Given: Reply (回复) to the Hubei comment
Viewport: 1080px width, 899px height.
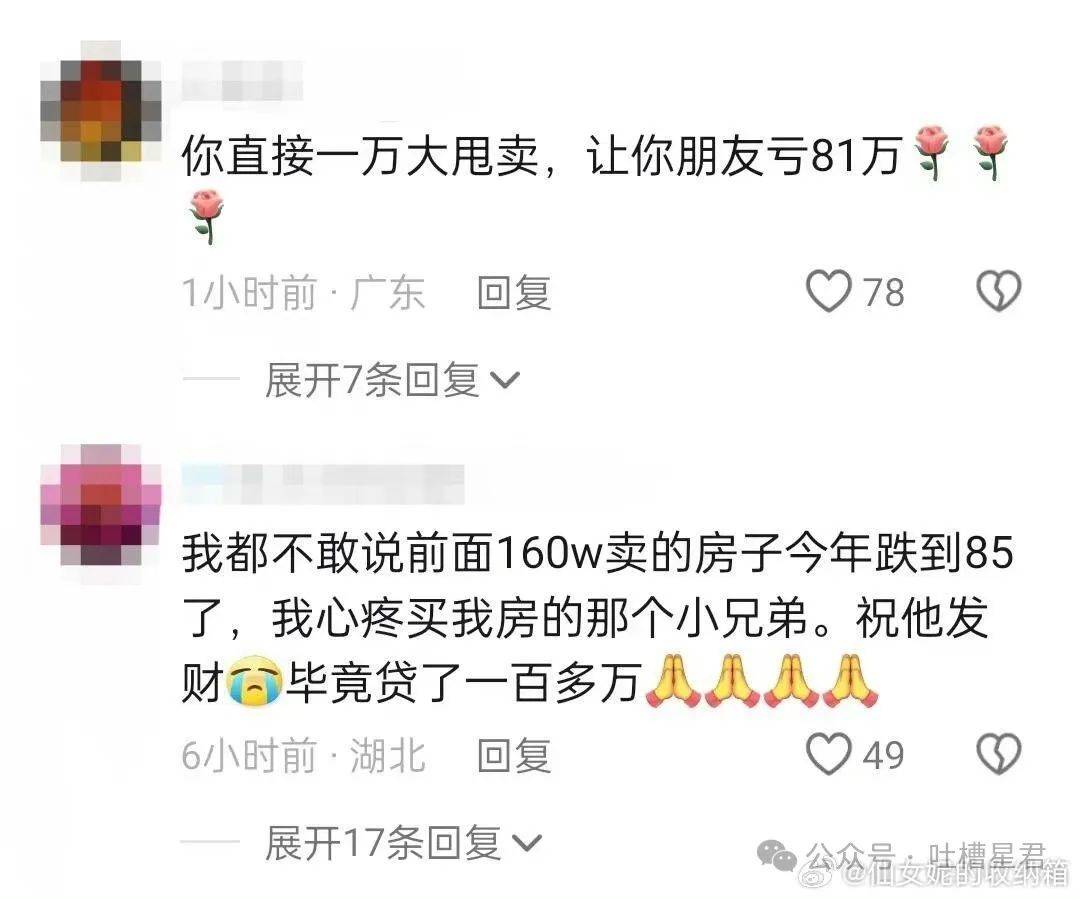Looking at the screenshot, I should [514, 756].
